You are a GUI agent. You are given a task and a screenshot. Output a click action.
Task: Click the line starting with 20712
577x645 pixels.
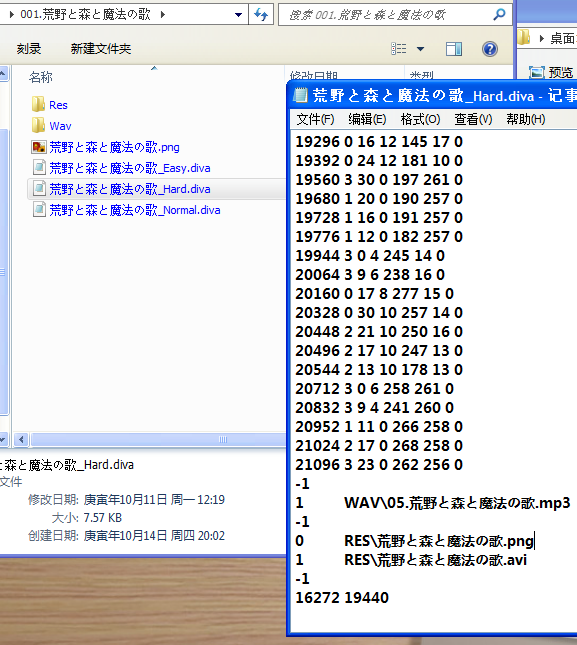click(374, 389)
